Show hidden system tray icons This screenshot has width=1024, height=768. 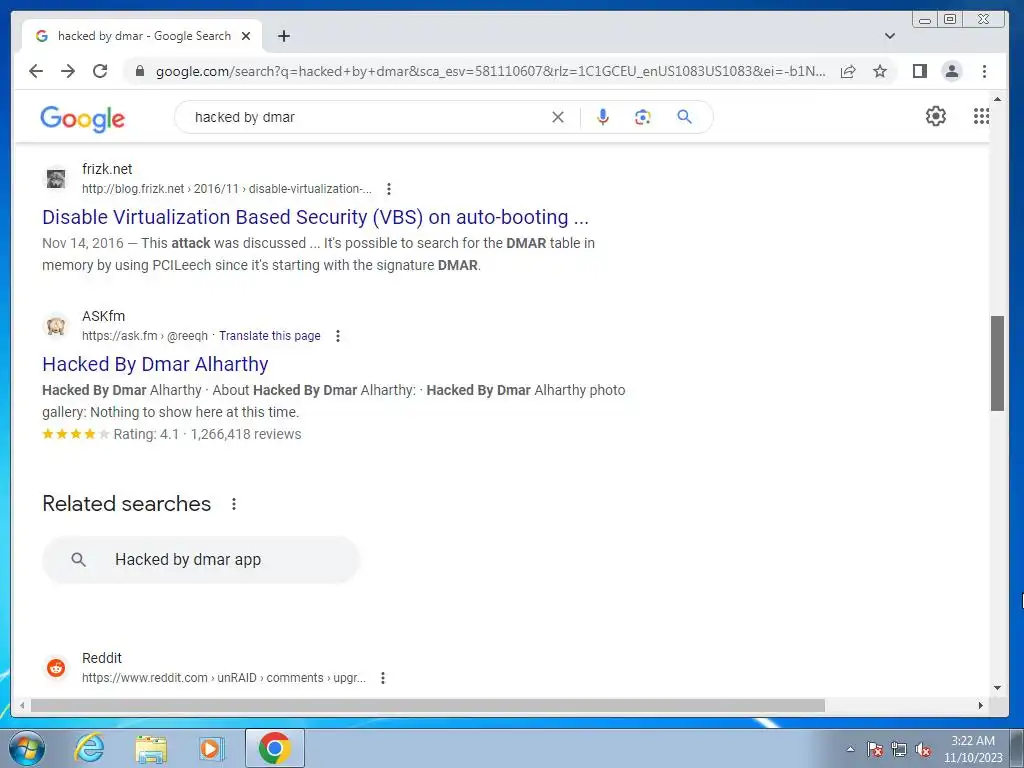850,749
